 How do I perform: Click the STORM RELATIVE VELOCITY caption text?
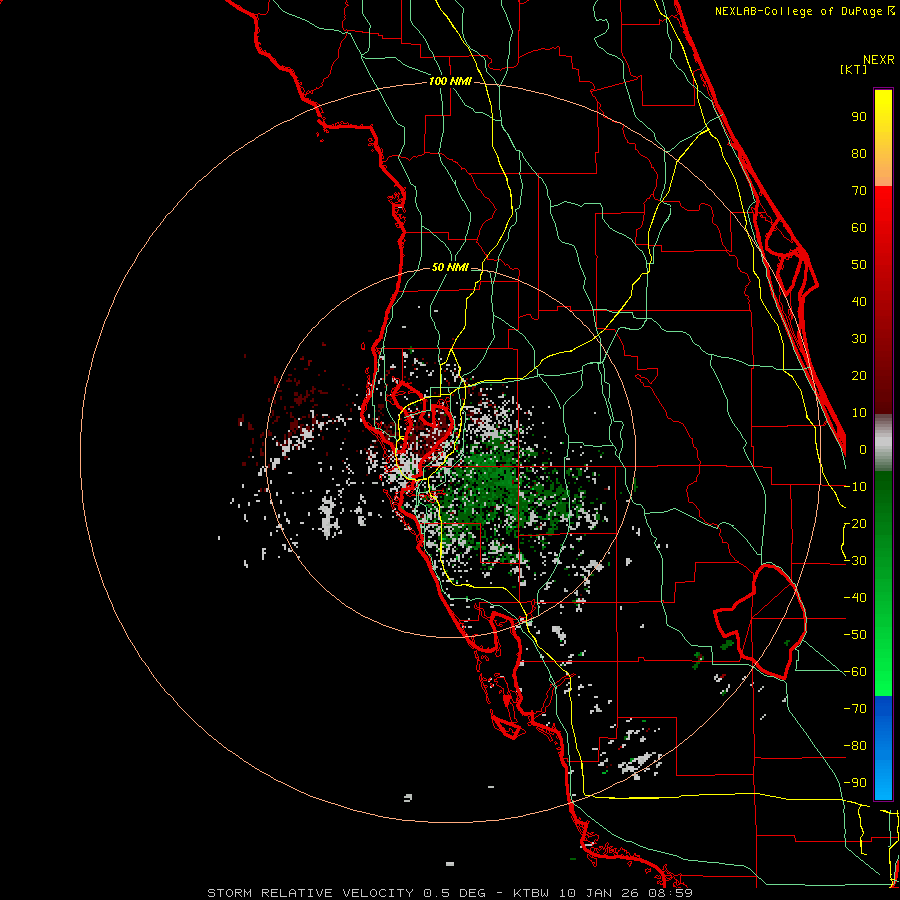310,893
